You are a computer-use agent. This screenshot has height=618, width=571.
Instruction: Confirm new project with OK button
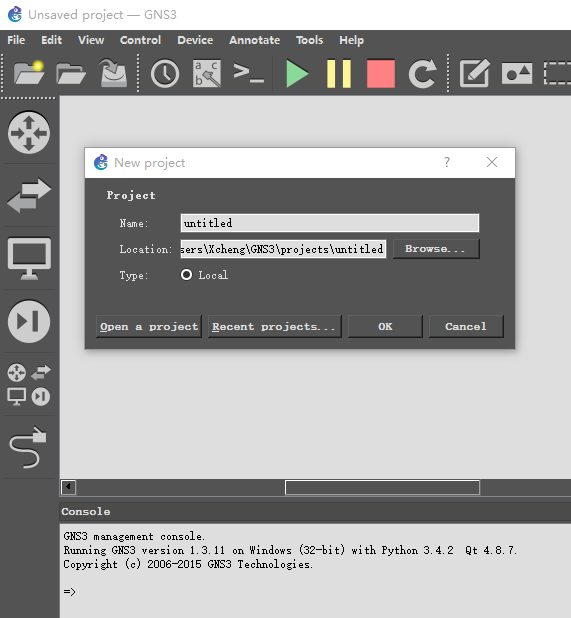tap(385, 327)
